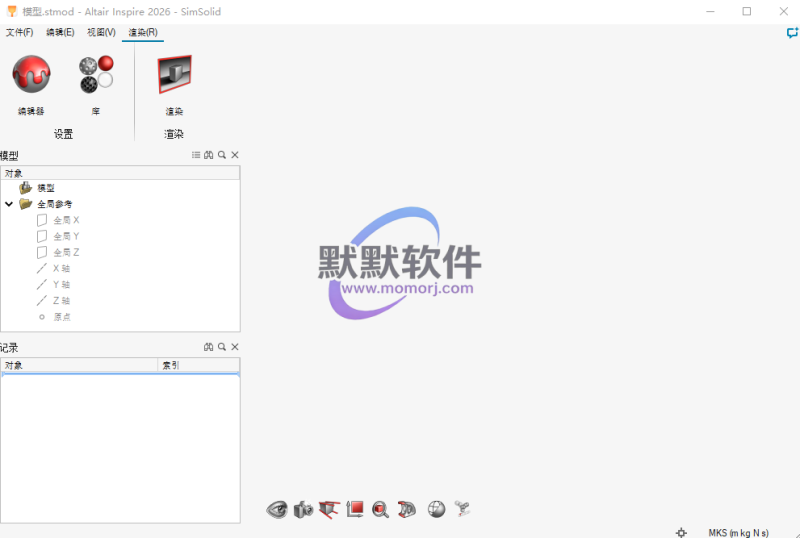
Task: Click the list view icon in 模型 panel header
Action: [196, 155]
